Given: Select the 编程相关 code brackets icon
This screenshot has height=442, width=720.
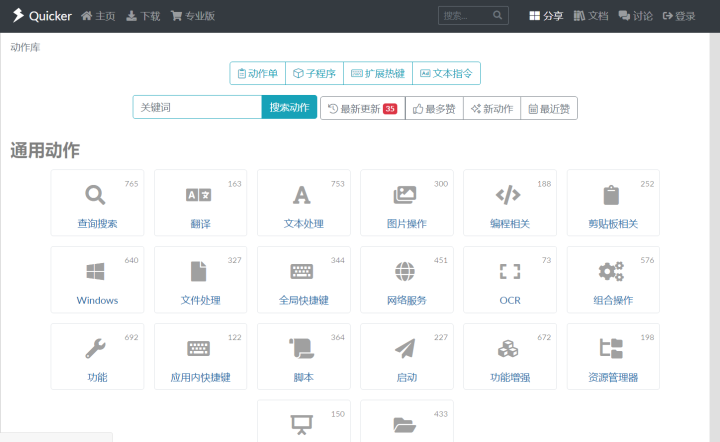Looking at the screenshot, I should click(x=508, y=195).
